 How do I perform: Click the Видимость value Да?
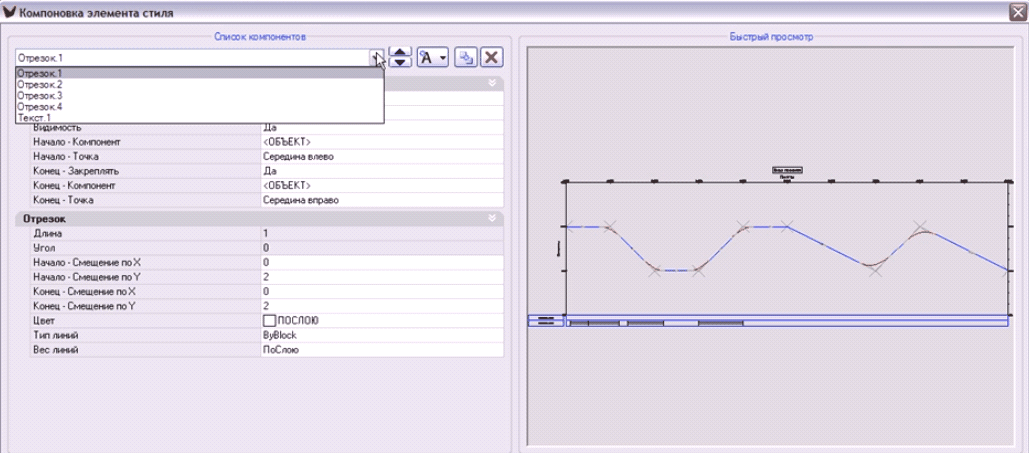270,128
